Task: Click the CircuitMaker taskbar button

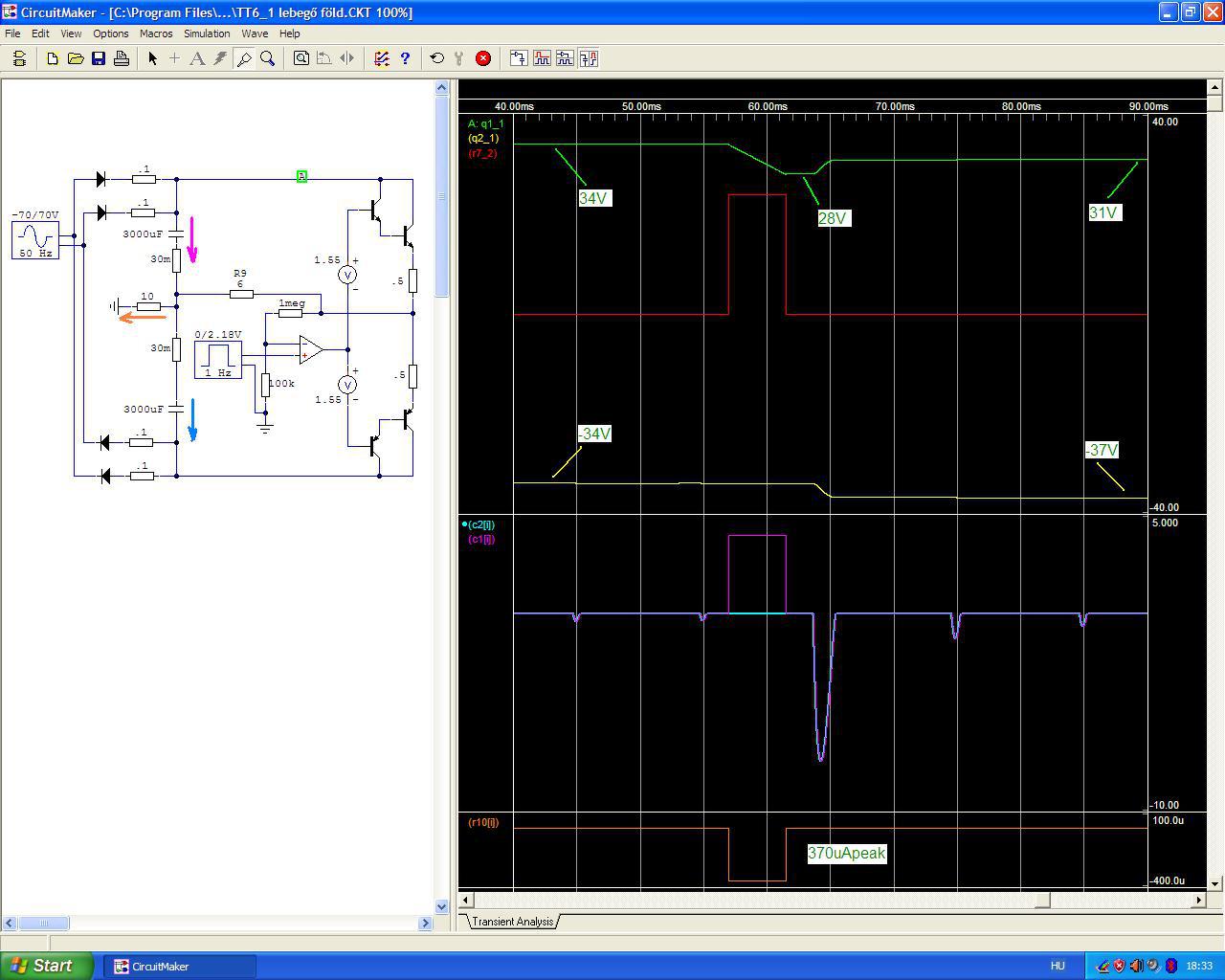Action: [174, 966]
